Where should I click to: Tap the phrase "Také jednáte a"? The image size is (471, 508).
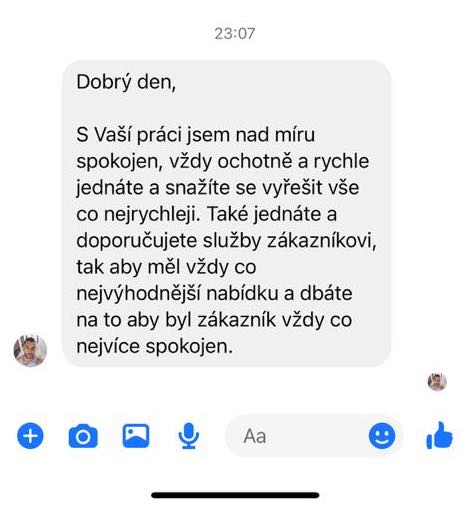coord(272,214)
